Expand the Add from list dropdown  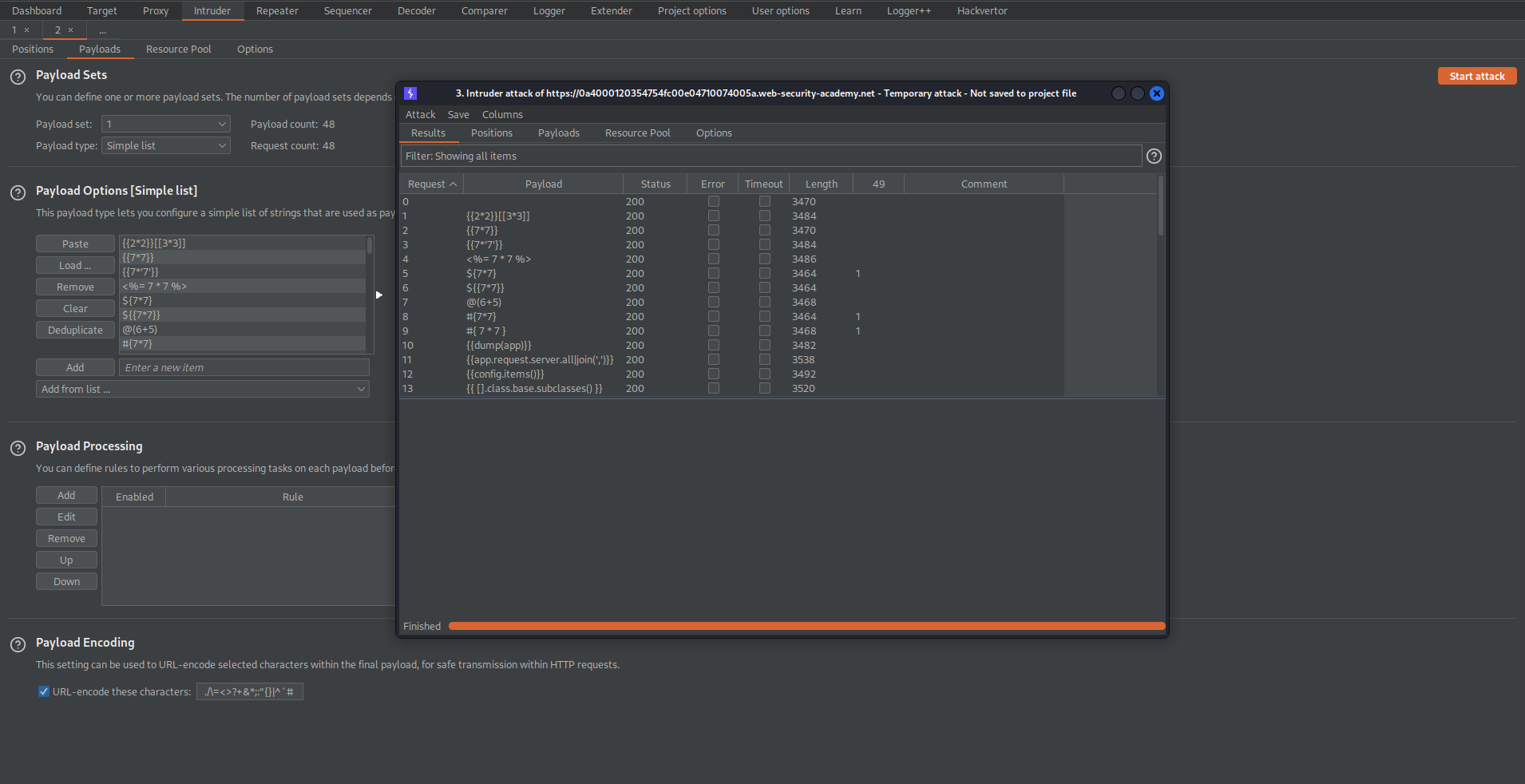coord(203,389)
